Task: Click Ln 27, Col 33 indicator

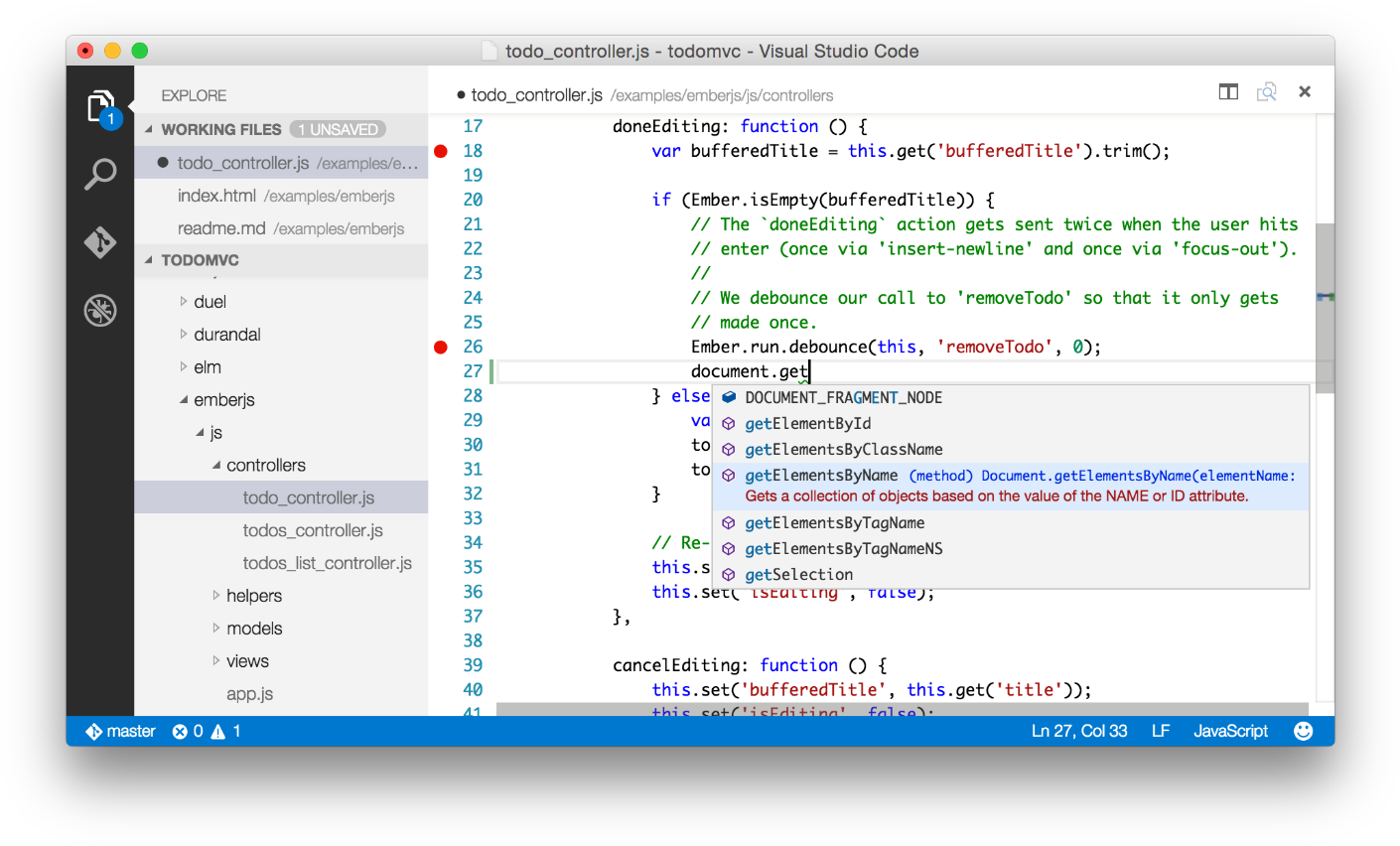Action: 1079,731
